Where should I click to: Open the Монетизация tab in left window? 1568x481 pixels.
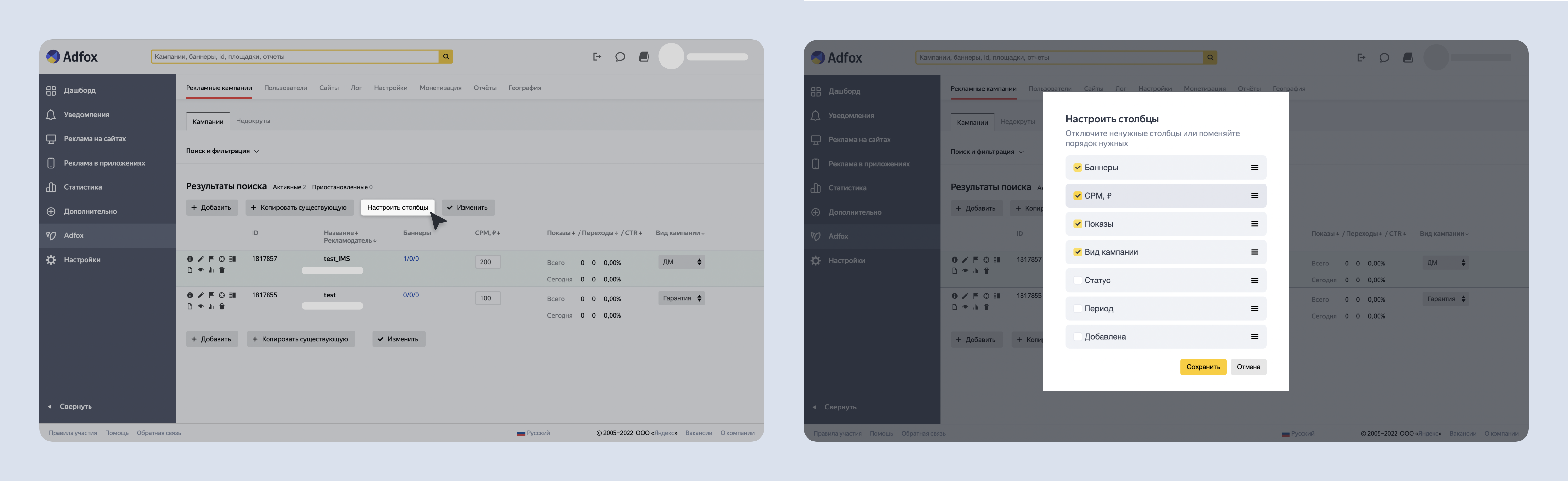coord(440,88)
